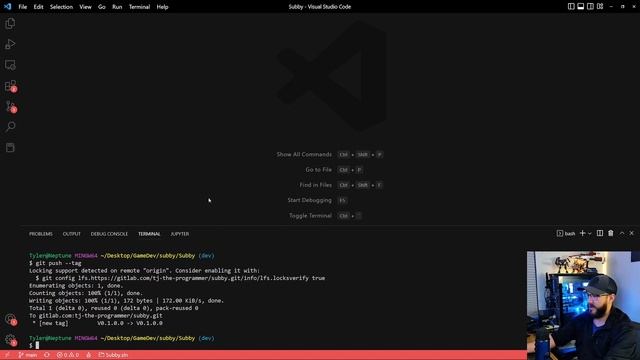
Task: Open the Terminal menu
Action: pyautogui.click(x=139, y=7)
